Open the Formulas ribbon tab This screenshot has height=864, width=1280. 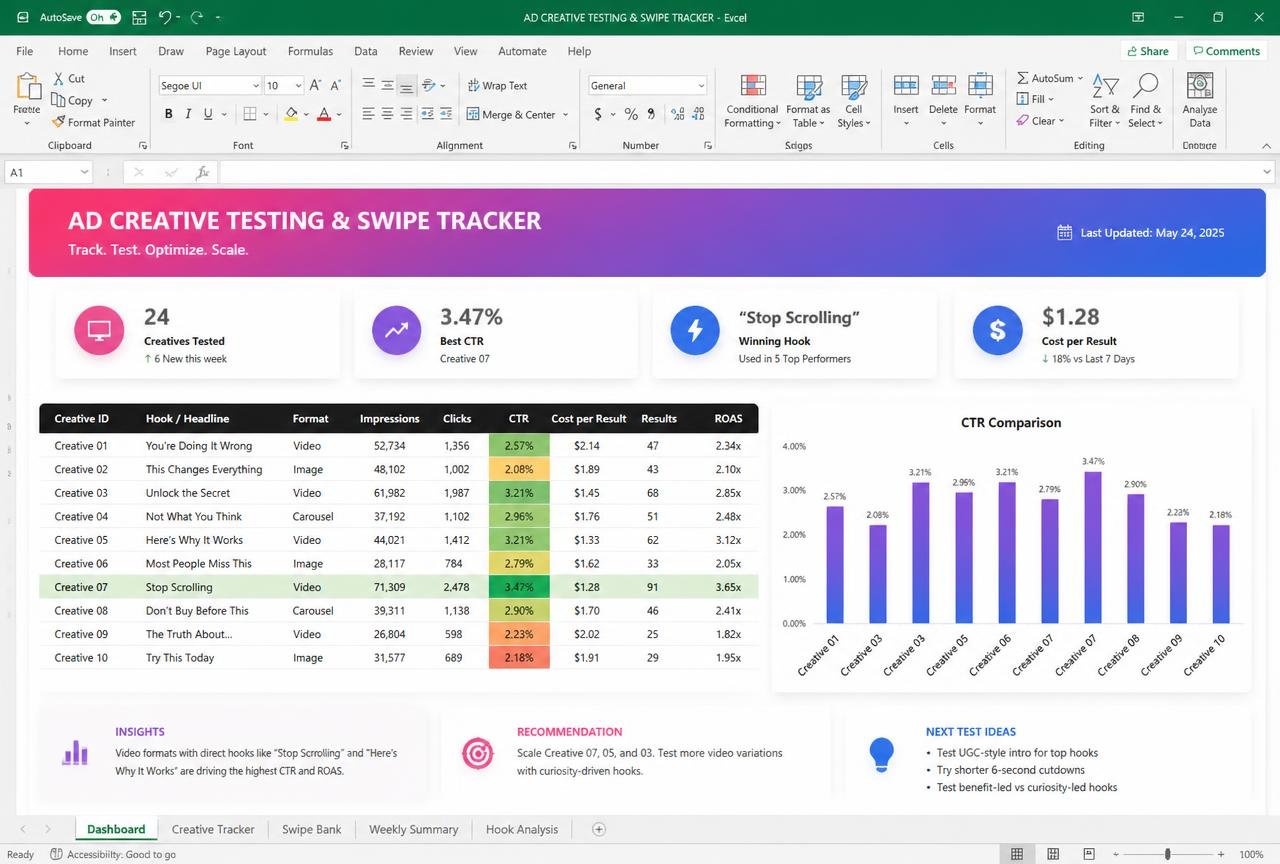[310, 51]
